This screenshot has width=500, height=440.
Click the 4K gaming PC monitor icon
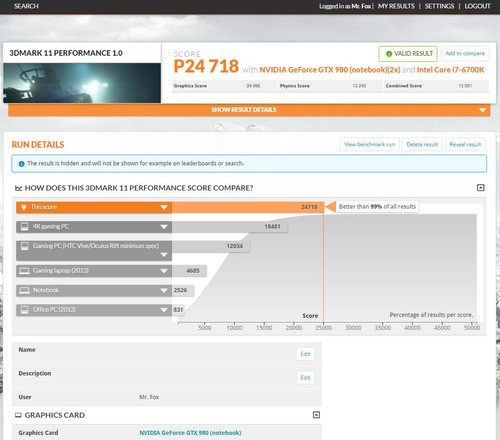24,227
